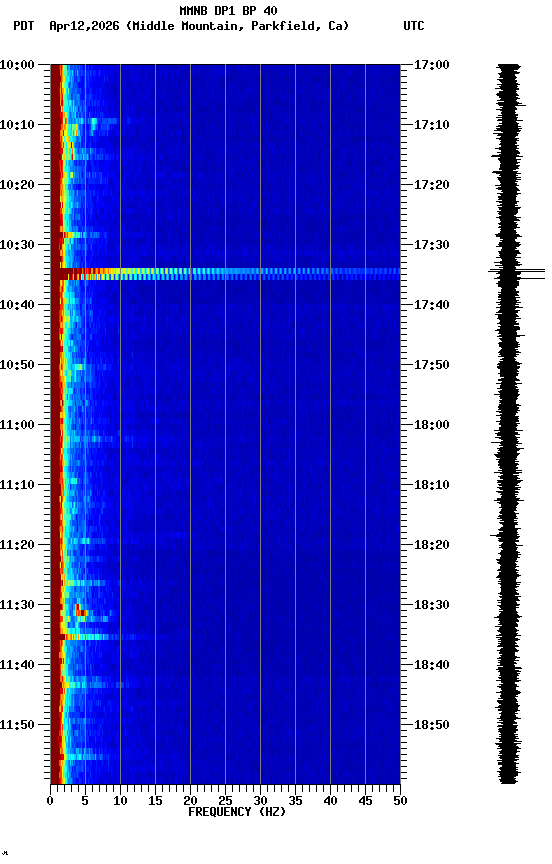Click the '17:10' UTC time label
Image resolution: width=552 pixels, height=864 pixels.
431,125
